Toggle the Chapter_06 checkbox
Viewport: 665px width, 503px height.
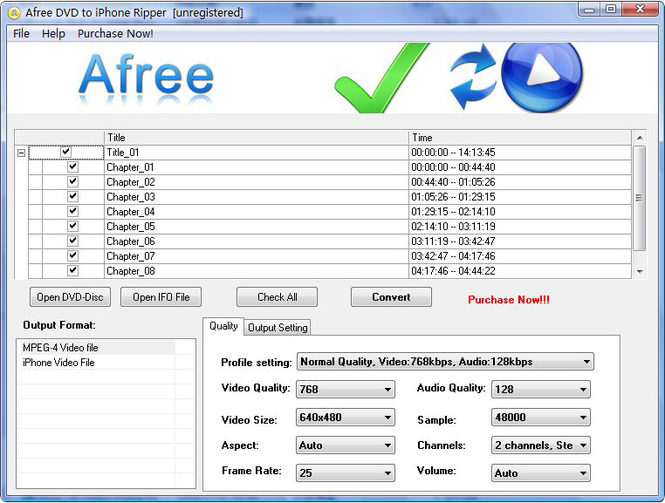point(73,240)
